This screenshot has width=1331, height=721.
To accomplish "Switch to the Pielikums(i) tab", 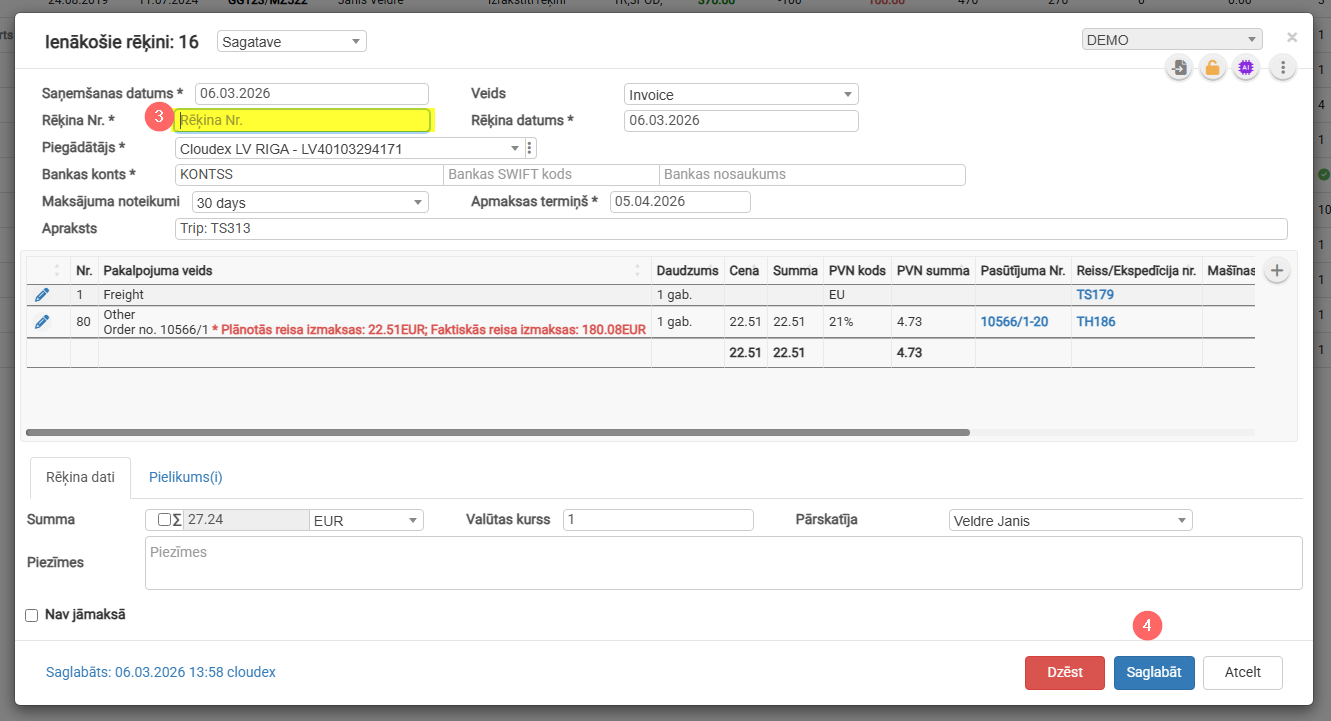I will (x=186, y=477).
